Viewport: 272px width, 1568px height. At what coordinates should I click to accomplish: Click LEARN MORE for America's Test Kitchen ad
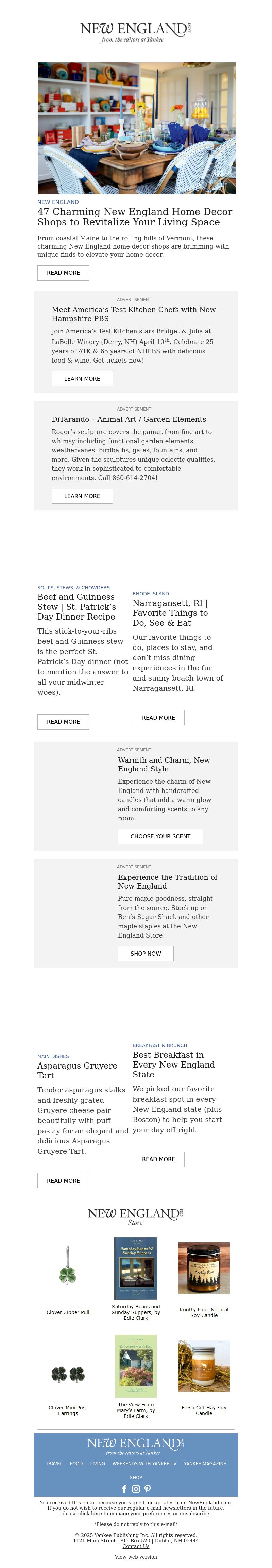coord(82,379)
